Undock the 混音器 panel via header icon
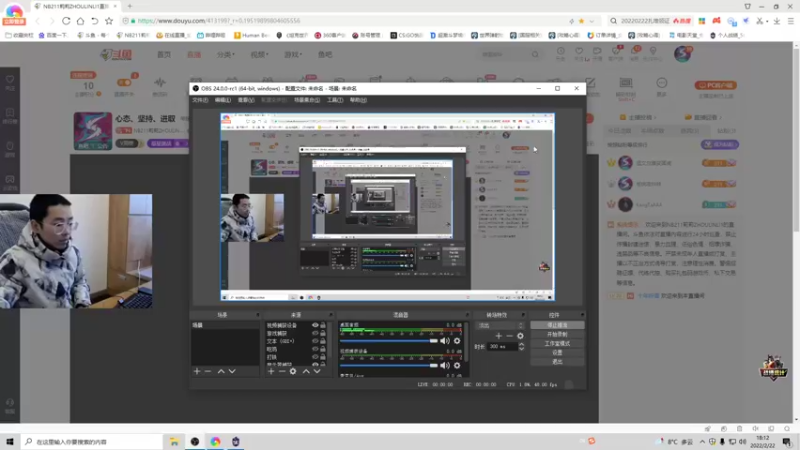Viewport: 800px width, 450px height. pos(466,315)
